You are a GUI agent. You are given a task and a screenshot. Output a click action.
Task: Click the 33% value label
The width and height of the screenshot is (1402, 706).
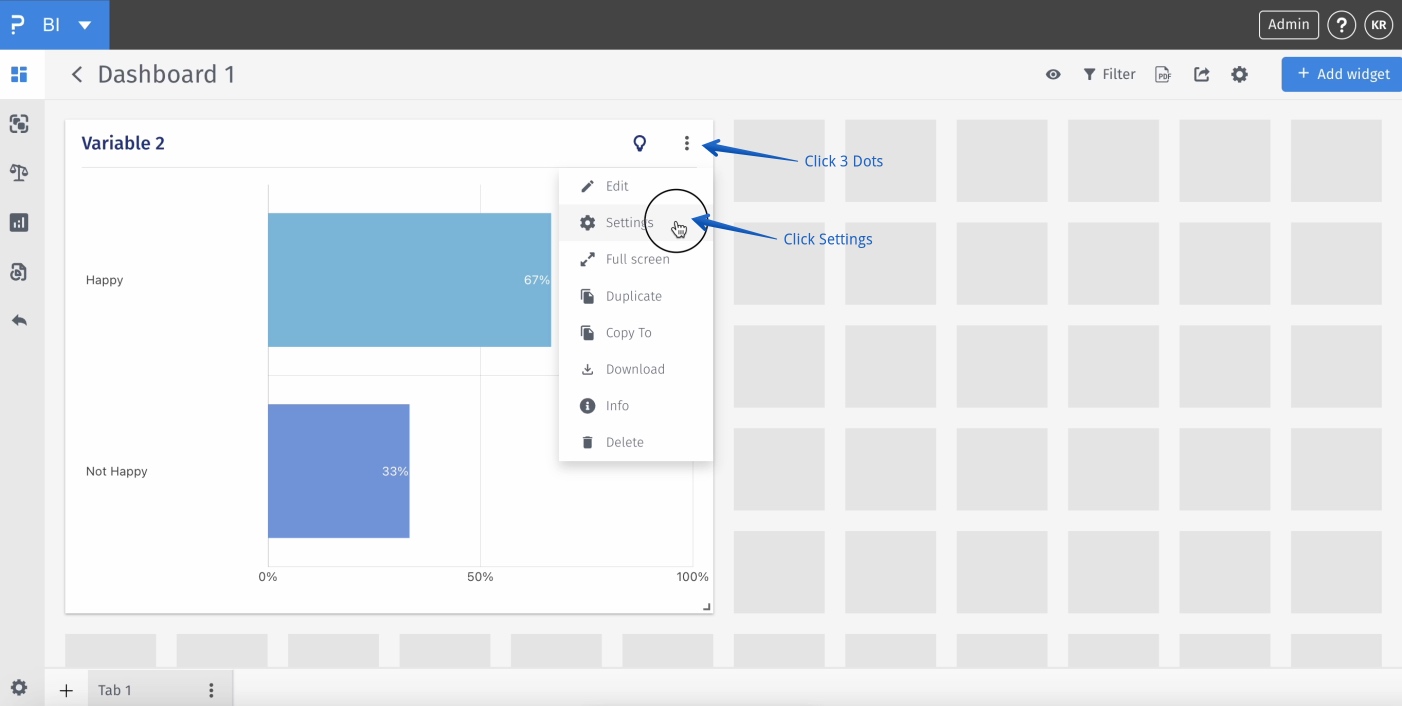pyautogui.click(x=395, y=471)
